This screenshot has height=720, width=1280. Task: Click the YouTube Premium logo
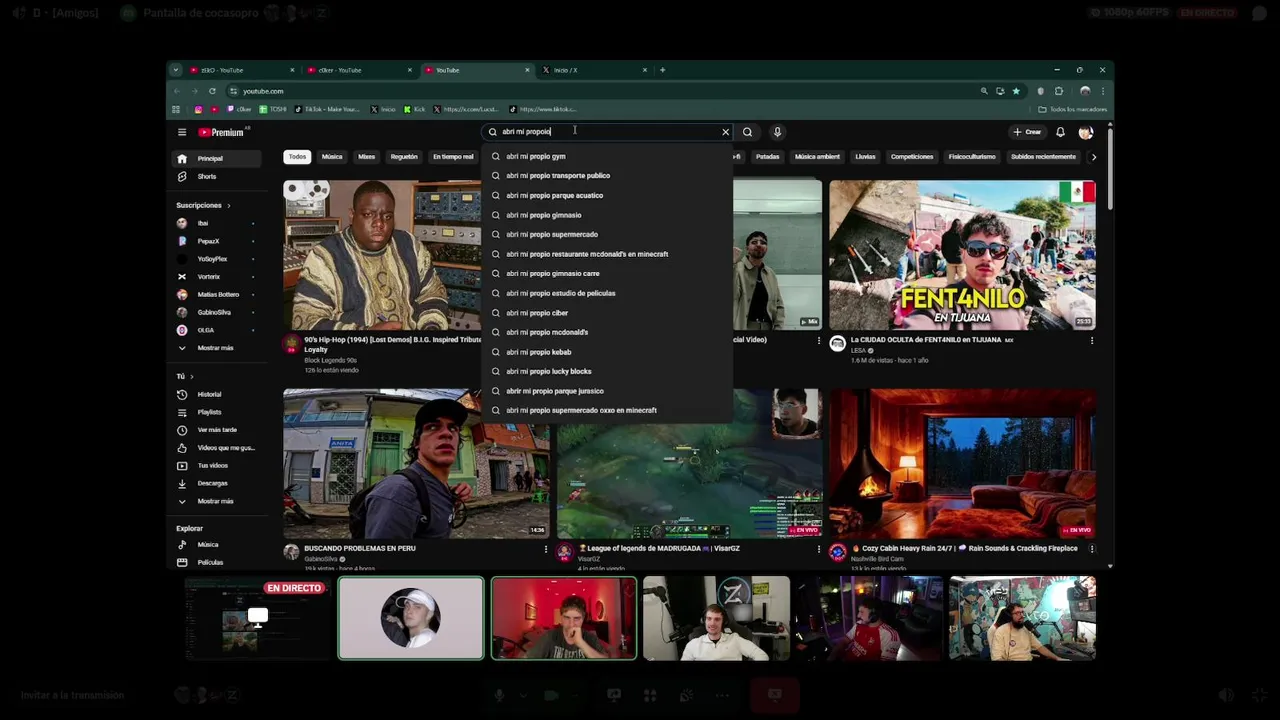(221, 132)
